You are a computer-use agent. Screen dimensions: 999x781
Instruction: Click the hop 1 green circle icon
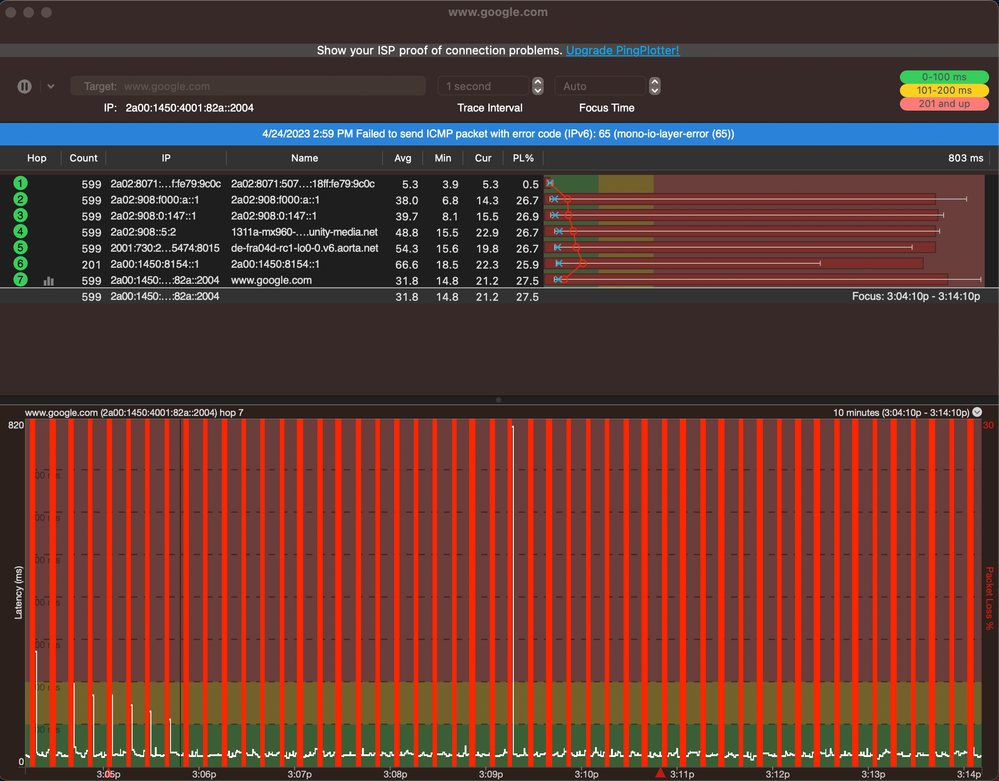(21, 184)
